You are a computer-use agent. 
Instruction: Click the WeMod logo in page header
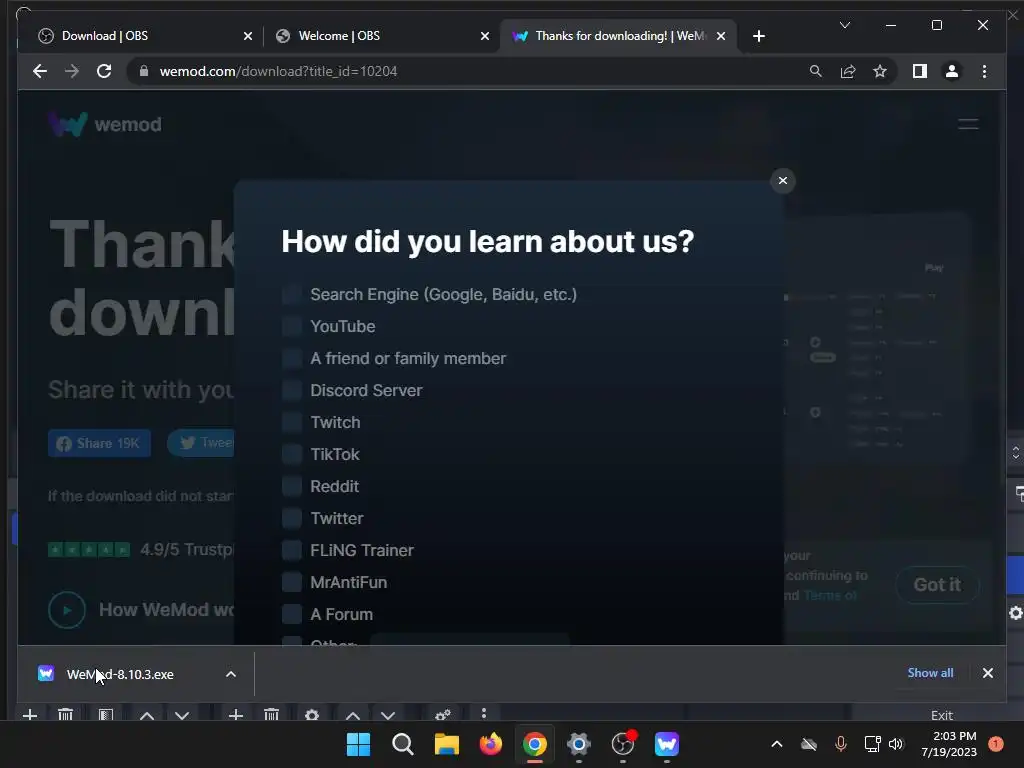(x=105, y=124)
